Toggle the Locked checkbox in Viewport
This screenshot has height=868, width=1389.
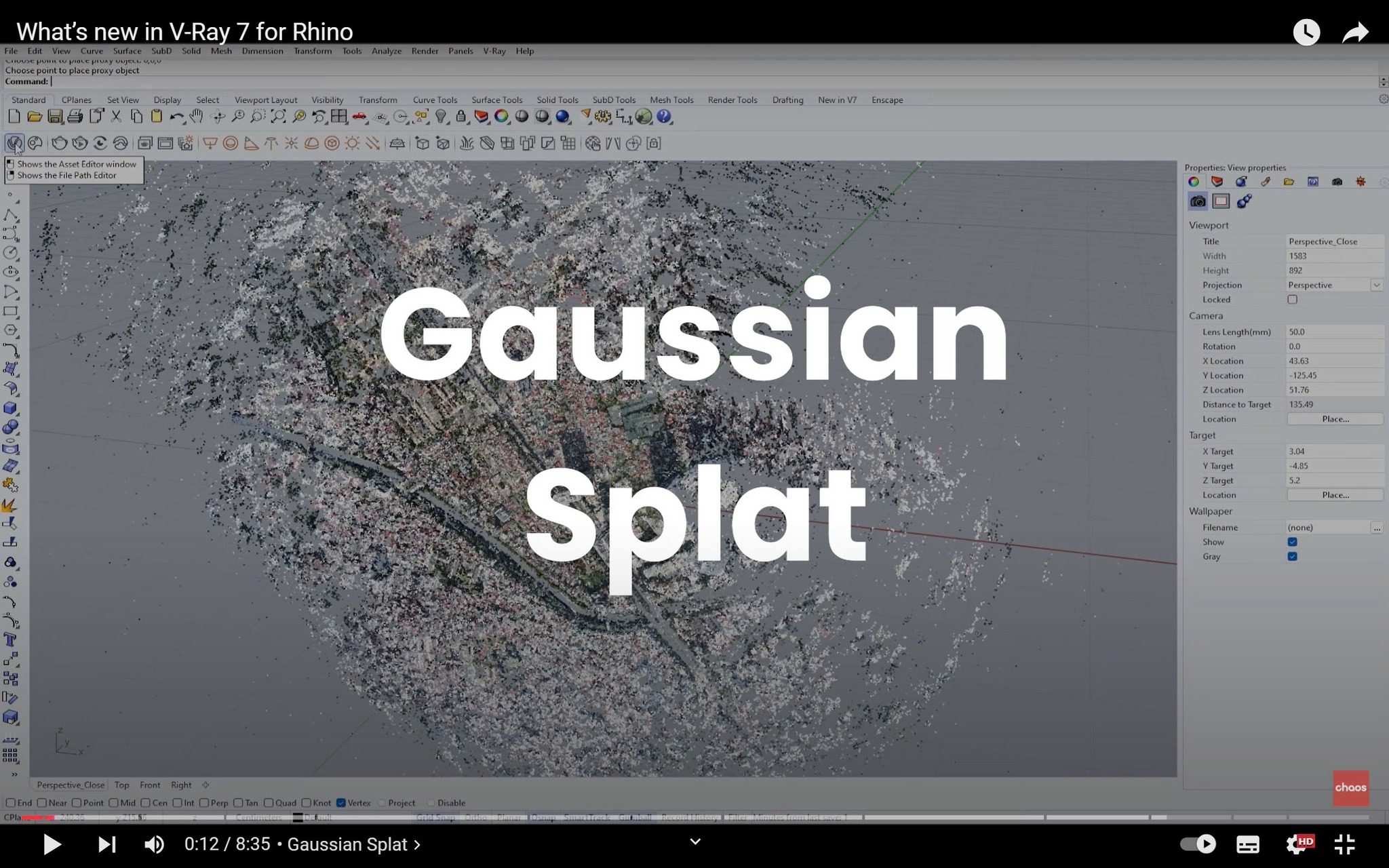tap(1292, 300)
